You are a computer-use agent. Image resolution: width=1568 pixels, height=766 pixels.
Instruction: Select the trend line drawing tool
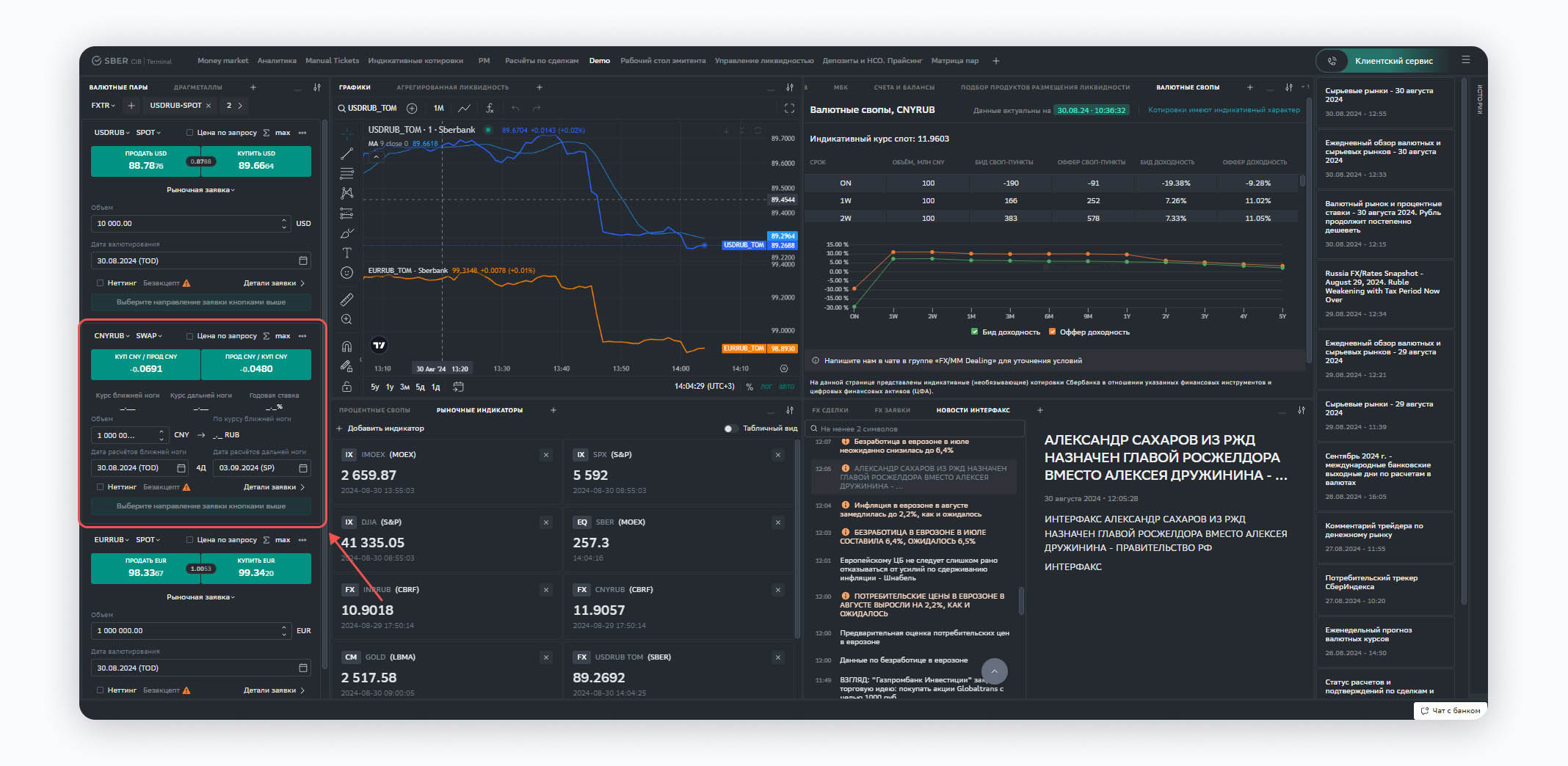tap(347, 154)
